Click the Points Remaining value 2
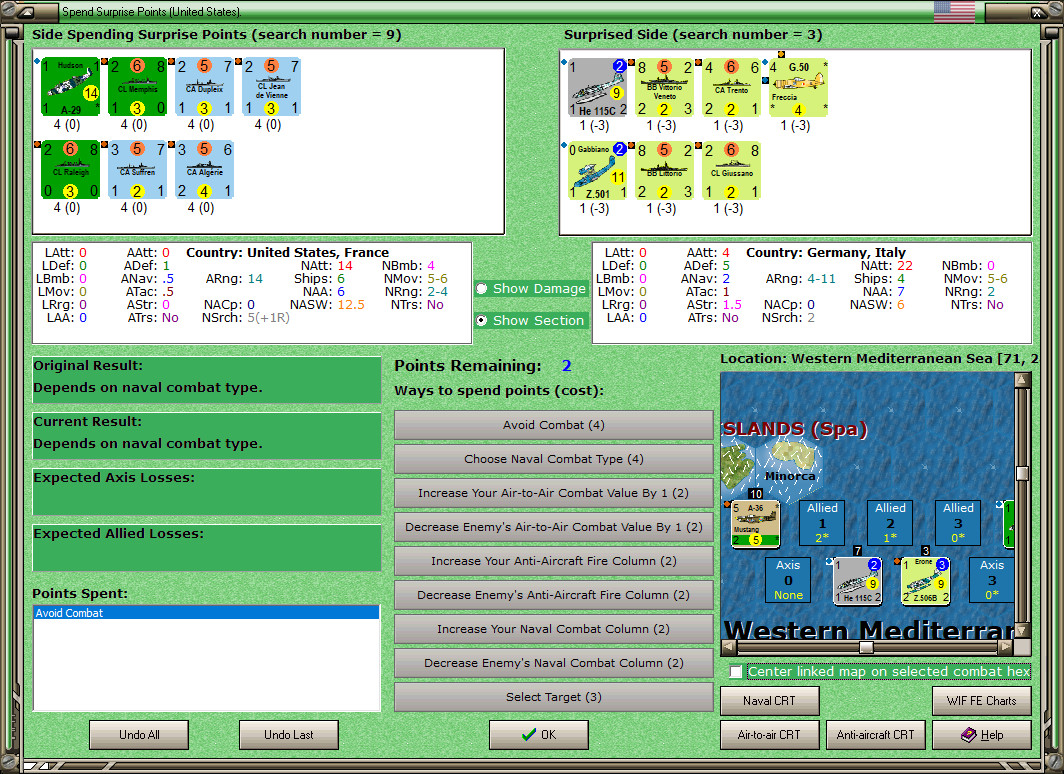Screen dimensions: 1064x774 pyautogui.click(x=567, y=366)
